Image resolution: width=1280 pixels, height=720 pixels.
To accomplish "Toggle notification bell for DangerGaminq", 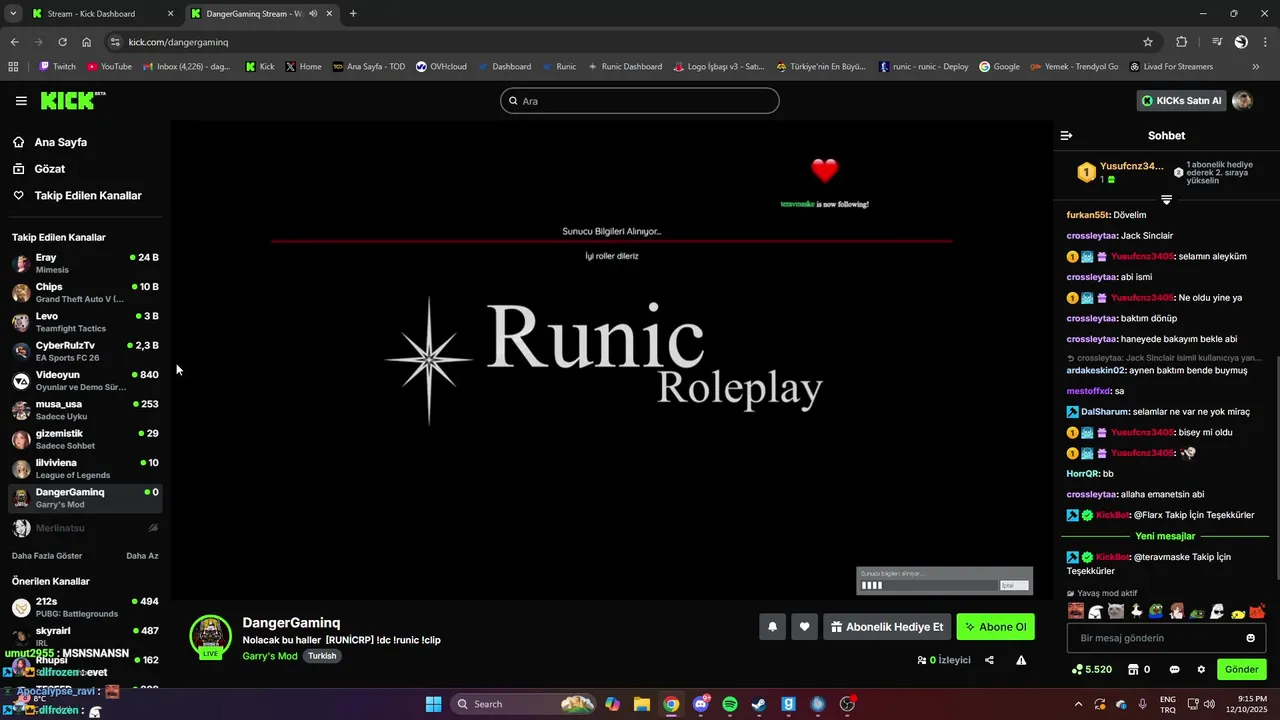I will point(772,627).
